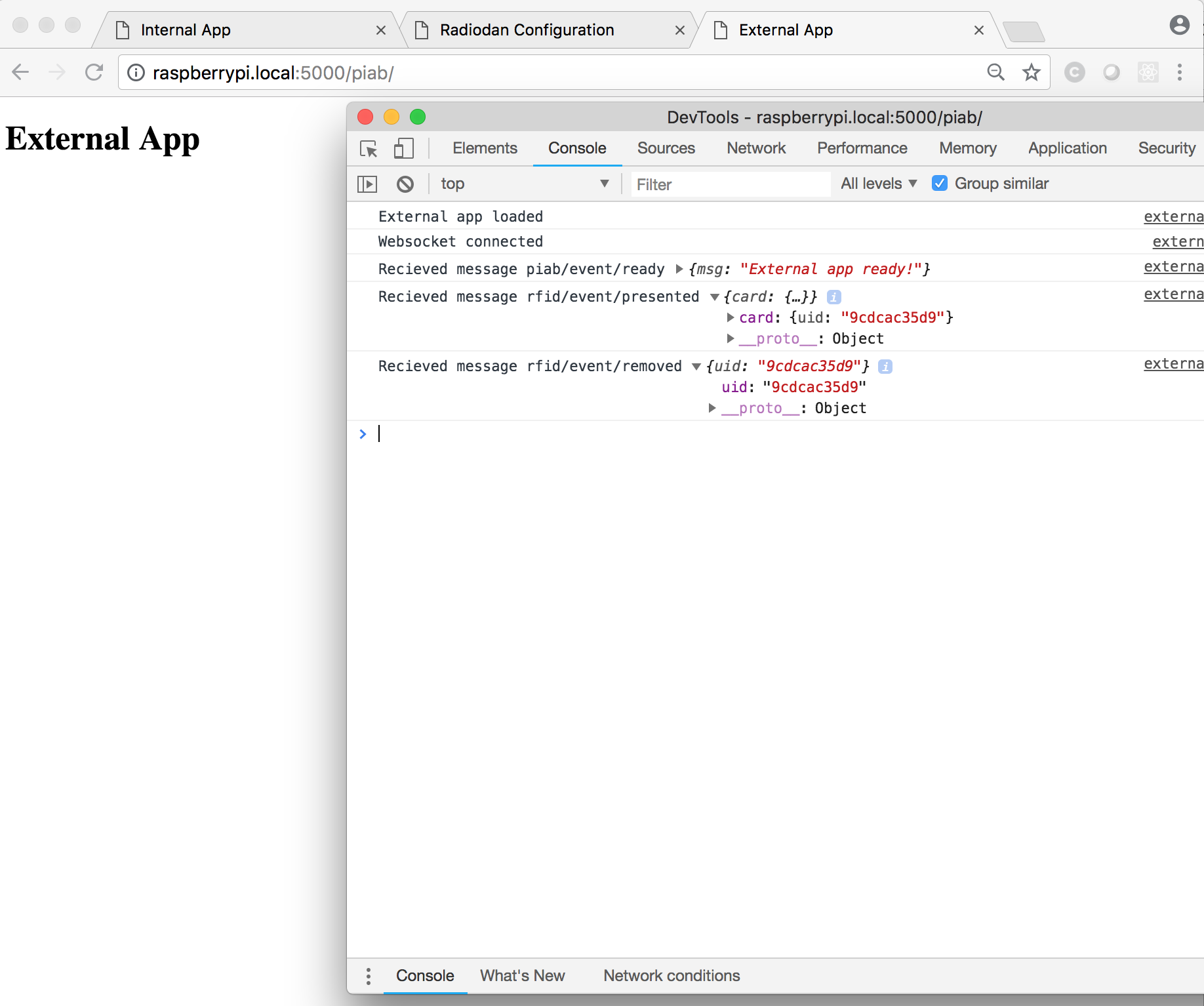Click the zoom magnifier icon in address bar
This screenshot has width=1204, height=1006.
click(995, 72)
